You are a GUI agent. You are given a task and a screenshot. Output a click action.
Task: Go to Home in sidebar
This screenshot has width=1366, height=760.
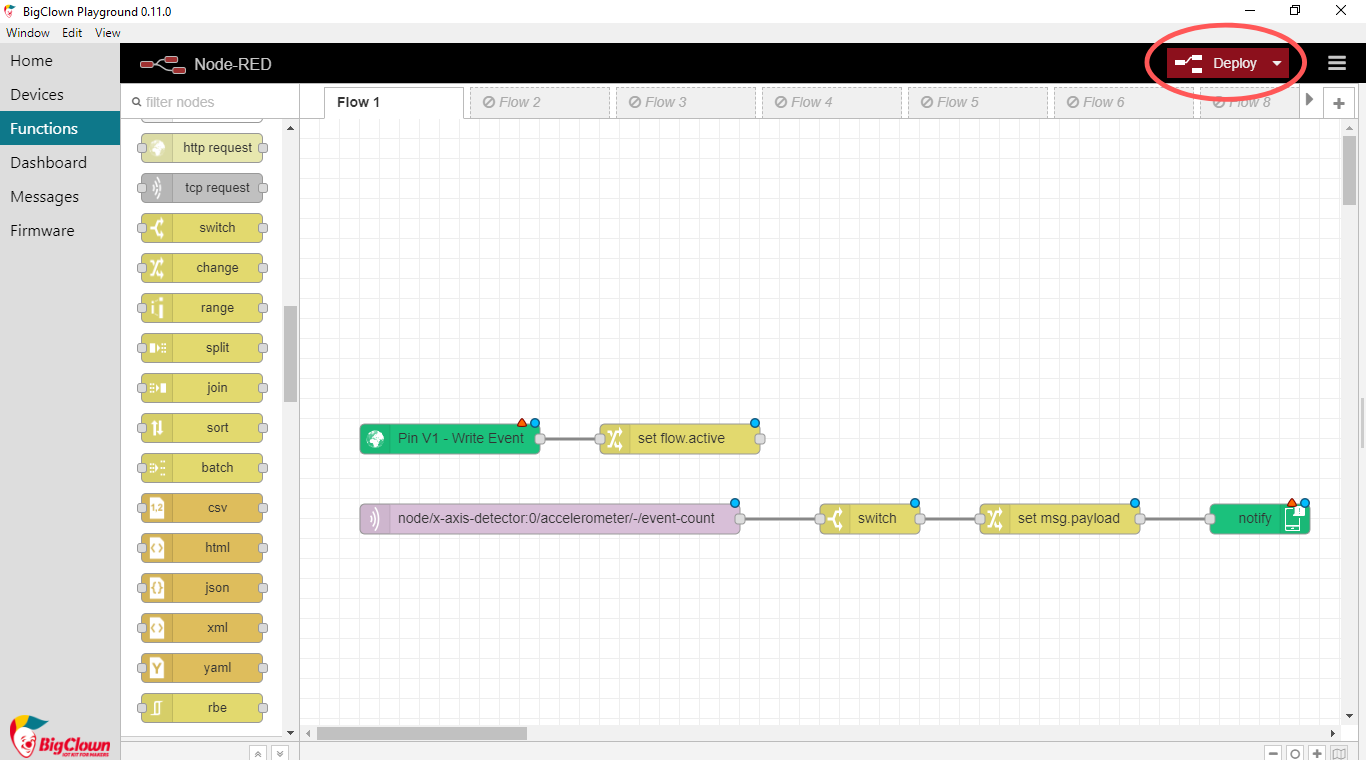tap(60, 61)
